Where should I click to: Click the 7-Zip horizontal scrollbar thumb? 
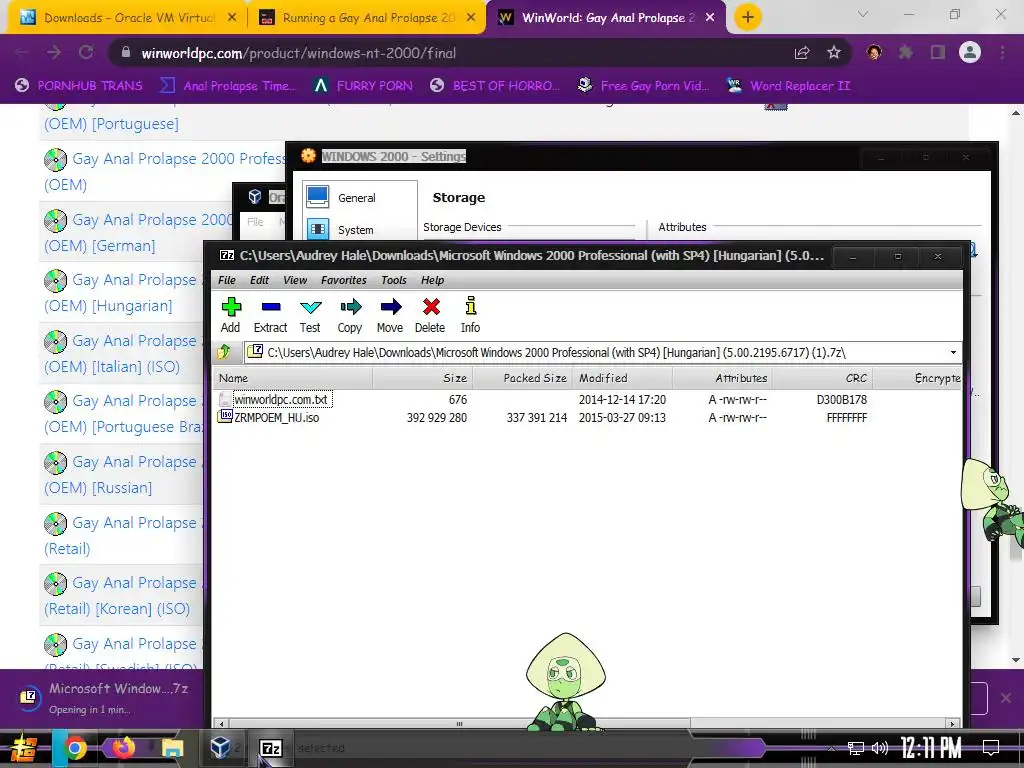pos(459,724)
